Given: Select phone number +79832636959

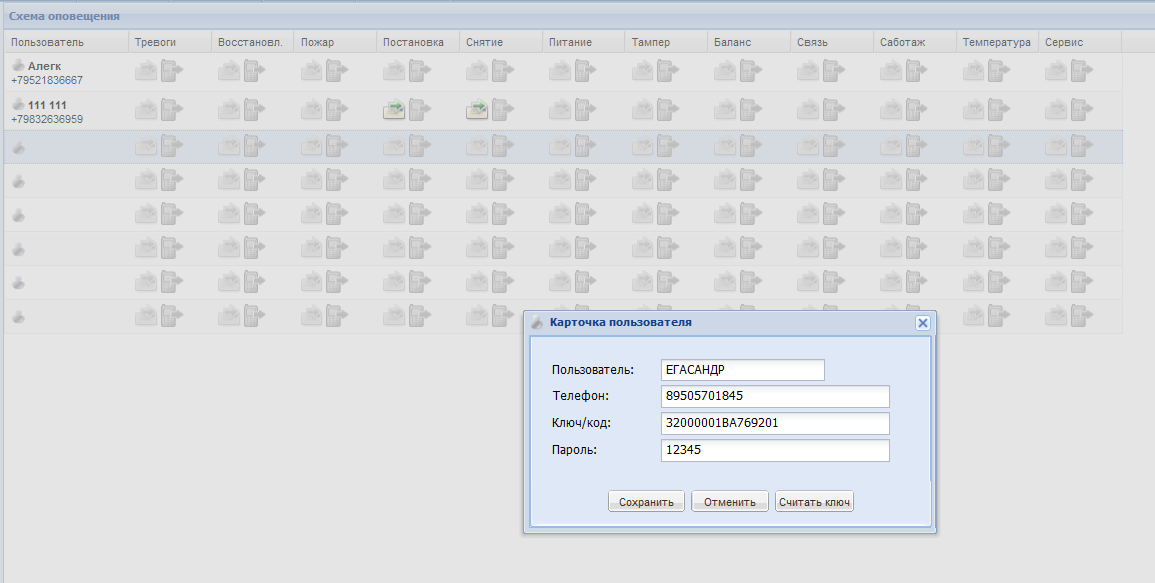Looking at the screenshot, I should 47,119.
